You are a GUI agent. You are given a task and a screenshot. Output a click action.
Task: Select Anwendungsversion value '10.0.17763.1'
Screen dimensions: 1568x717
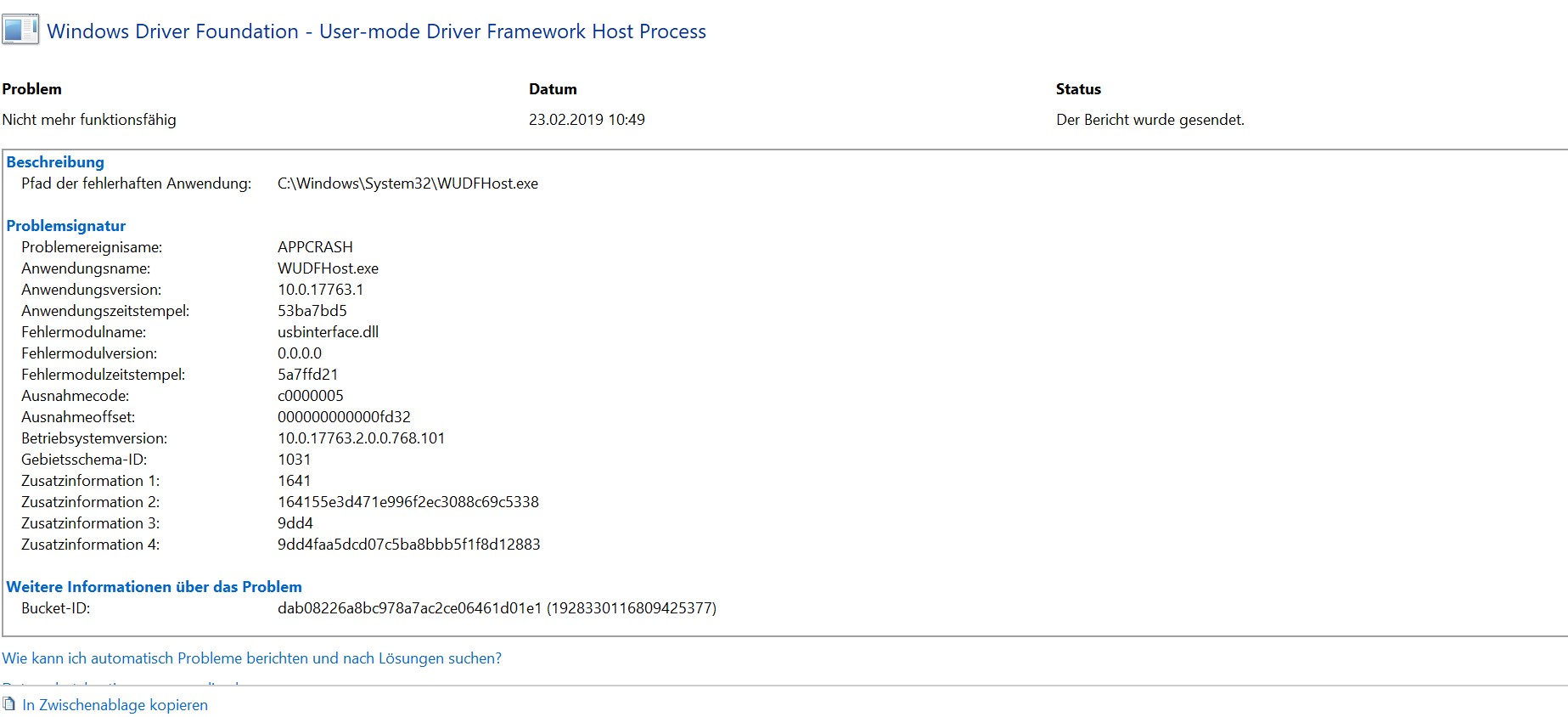click(320, 290)
